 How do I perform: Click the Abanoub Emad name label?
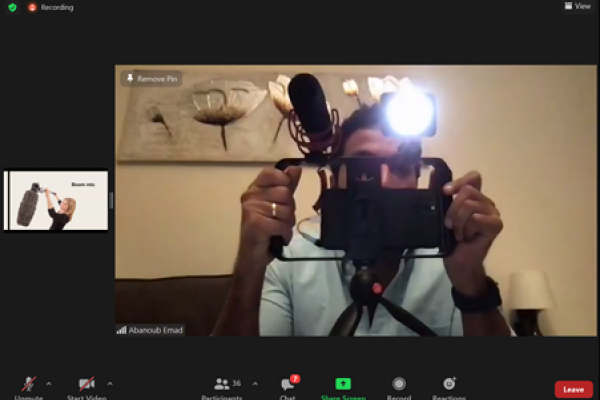tap(156, 330)
